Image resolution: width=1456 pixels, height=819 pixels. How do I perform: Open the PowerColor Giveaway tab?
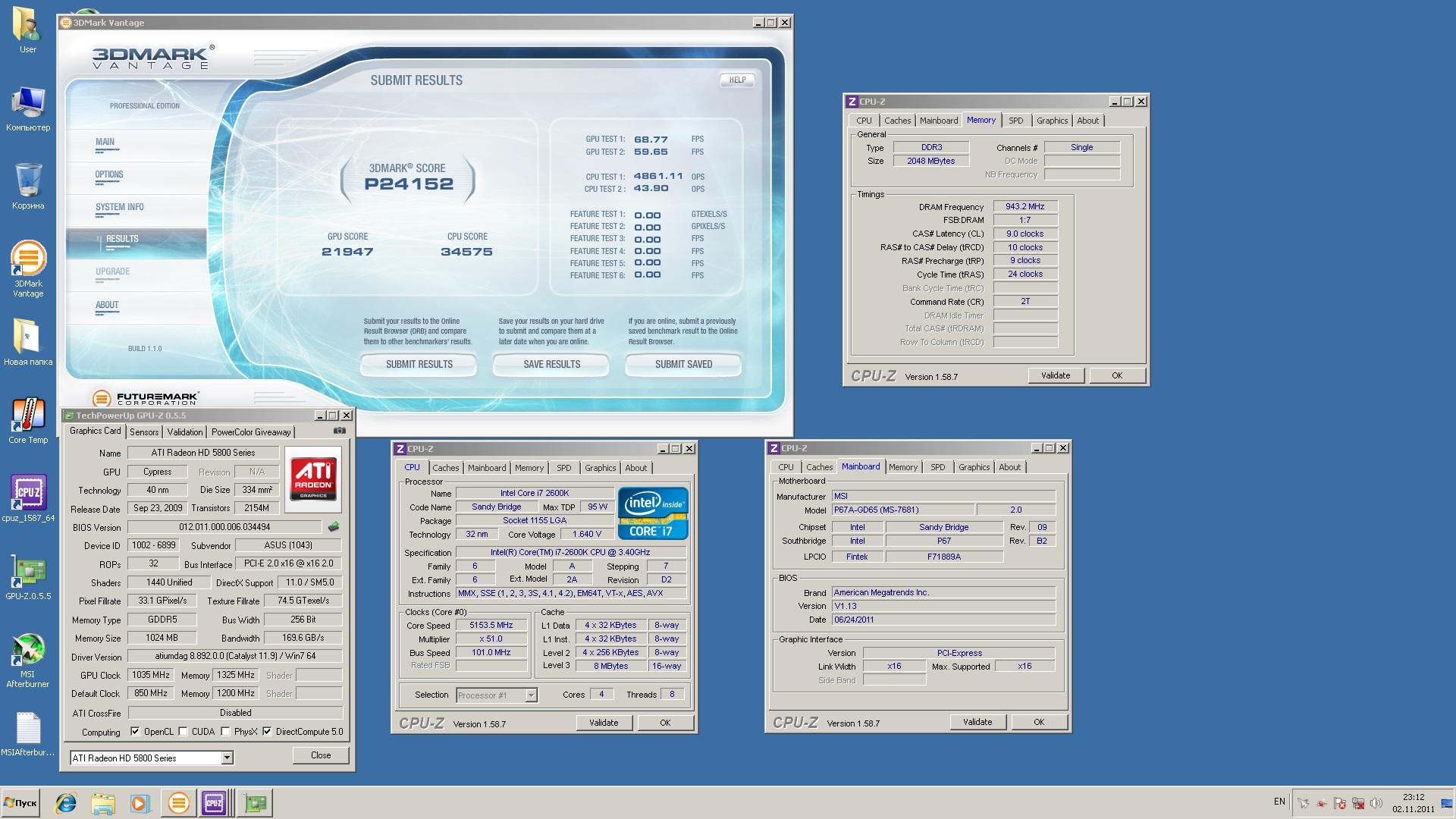[x=251, y=432]
